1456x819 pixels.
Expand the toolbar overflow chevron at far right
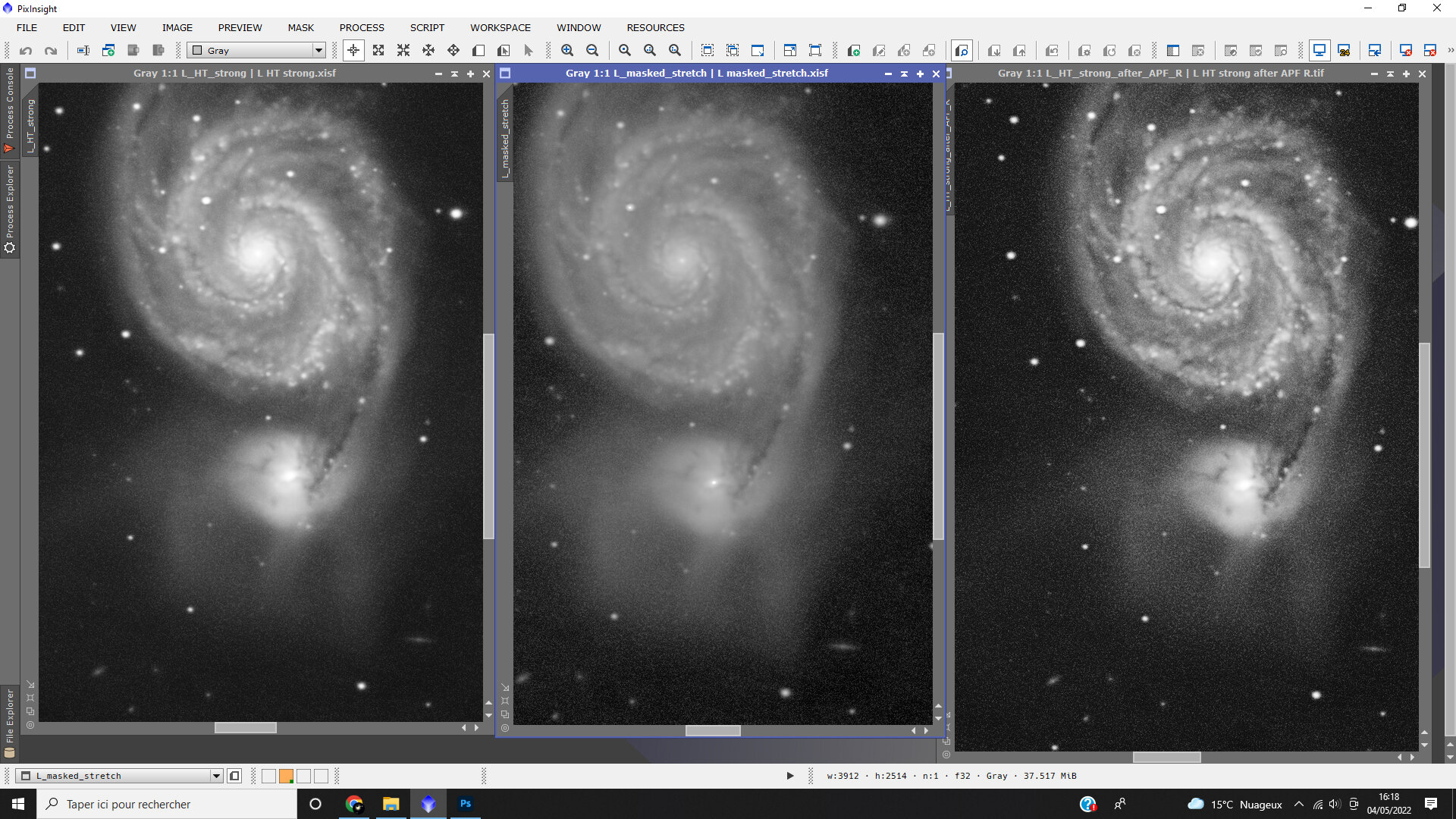(1450, 51)
